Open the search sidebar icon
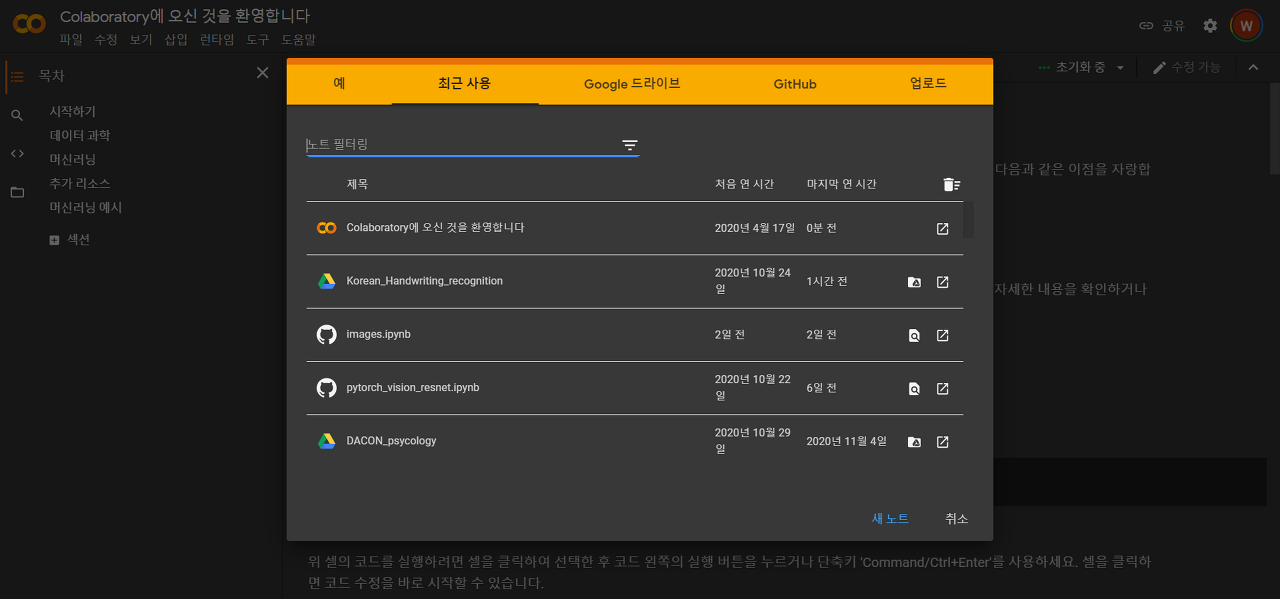 pos(17,115)
